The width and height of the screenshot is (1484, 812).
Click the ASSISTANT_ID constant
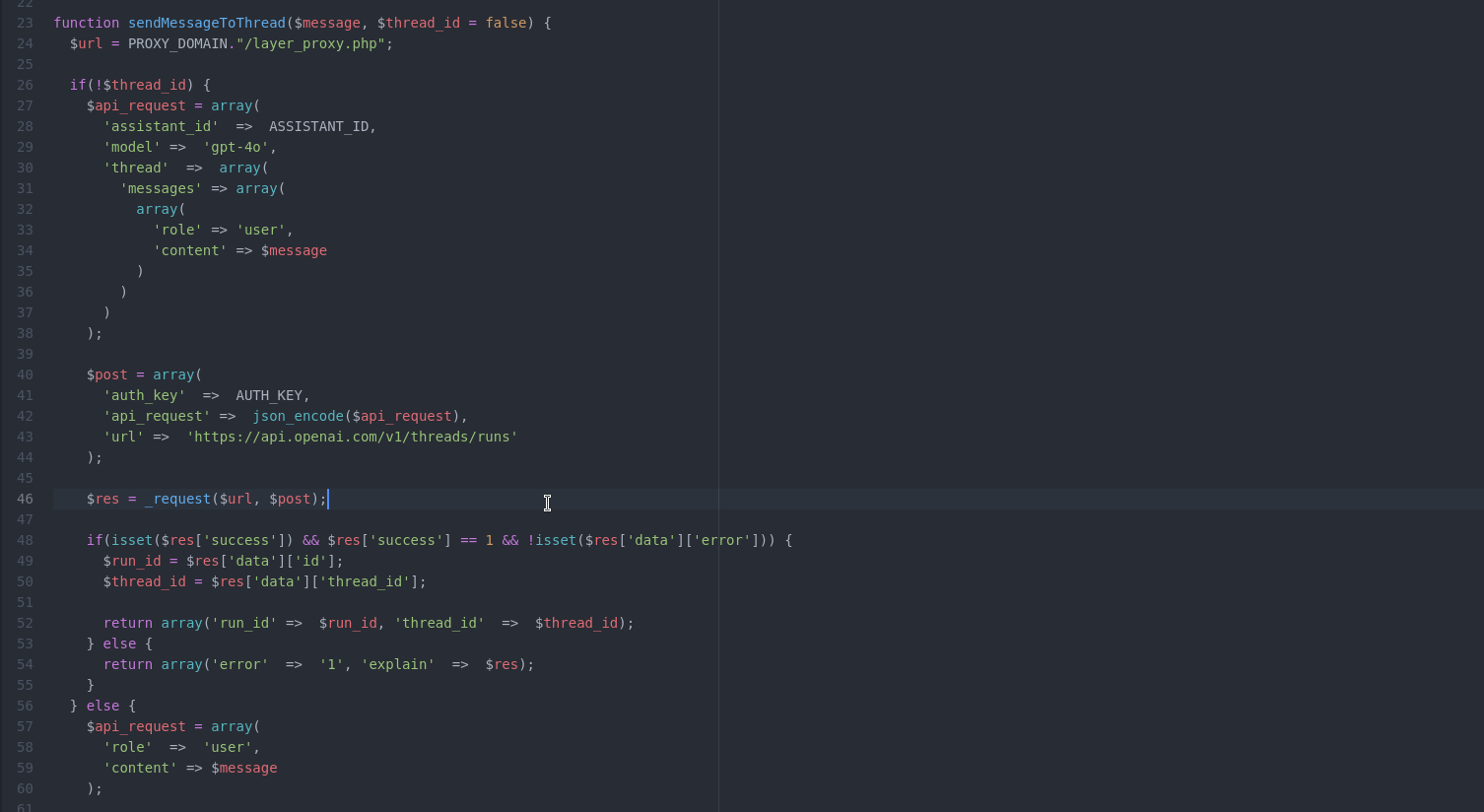[318, 126]
